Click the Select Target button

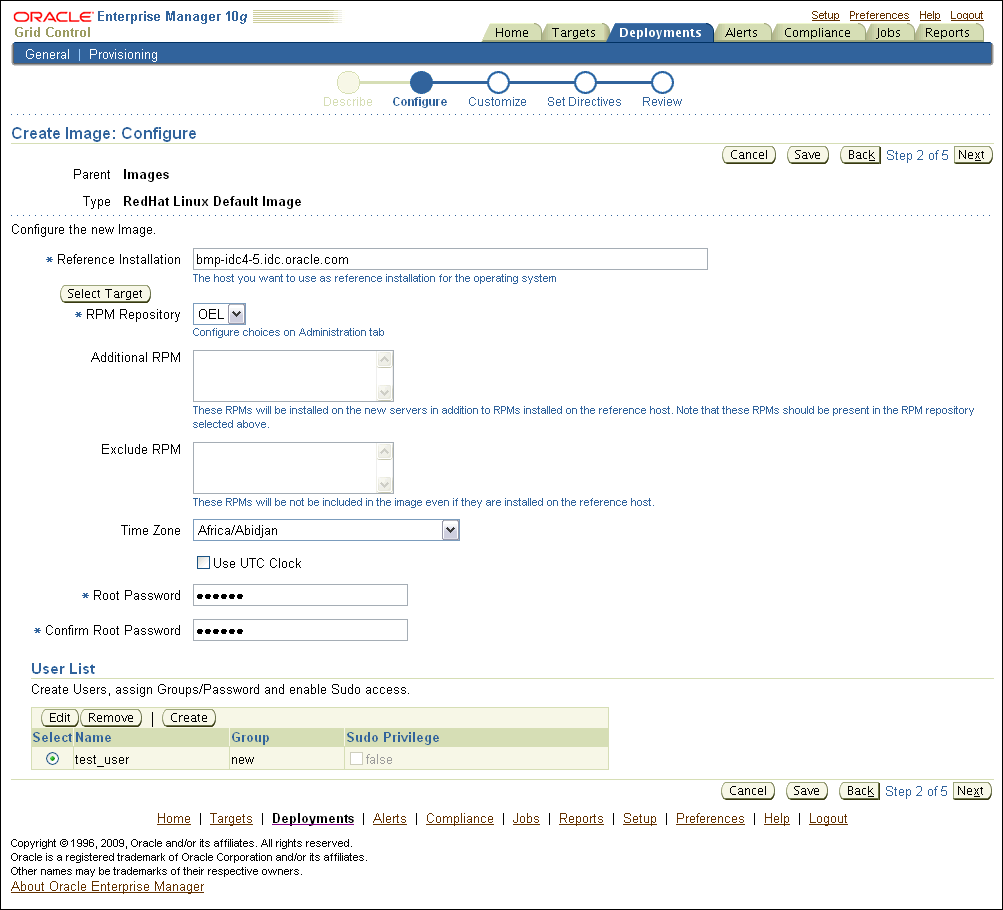coord(105,293)
